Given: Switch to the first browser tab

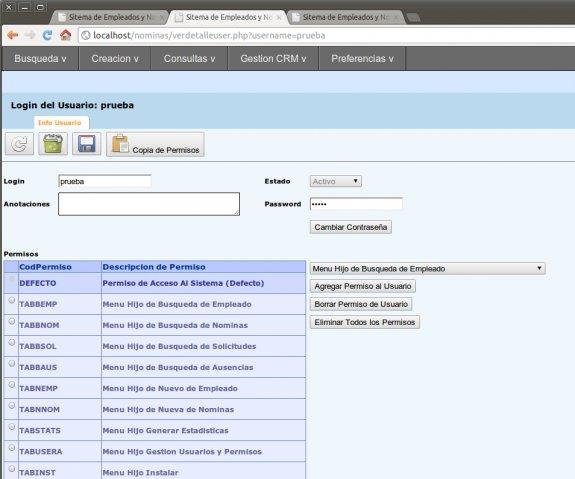Looking at the screenshot, I should (109, 17).
